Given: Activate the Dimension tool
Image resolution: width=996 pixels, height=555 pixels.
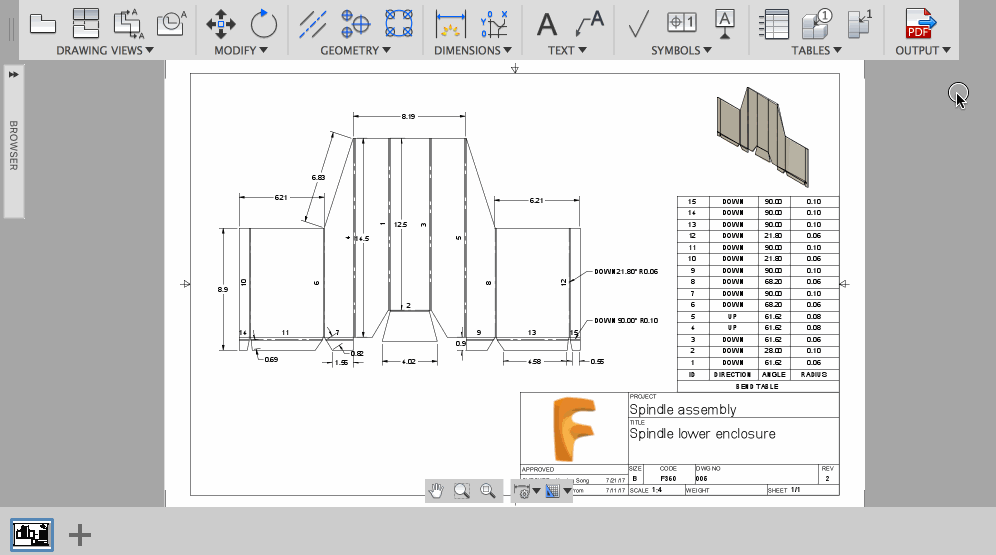Looking at the screenshot, I should pos(452,22).
